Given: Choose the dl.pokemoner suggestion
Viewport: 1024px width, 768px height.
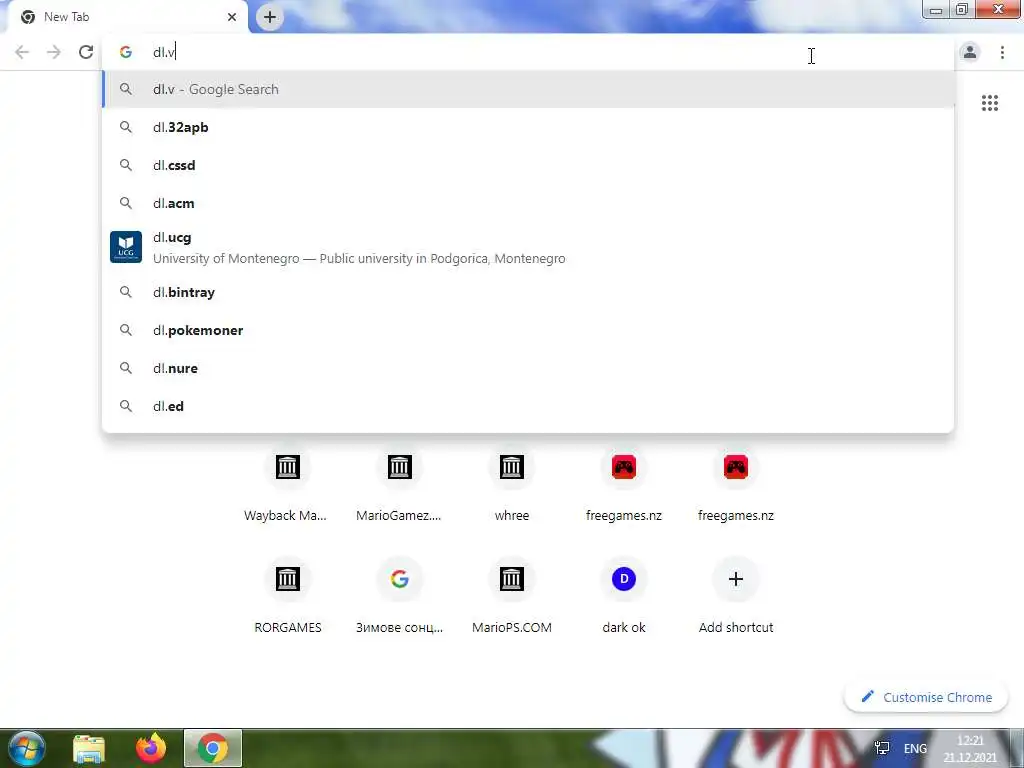Looking at the screenshot, I should click(x=528, y=330).
